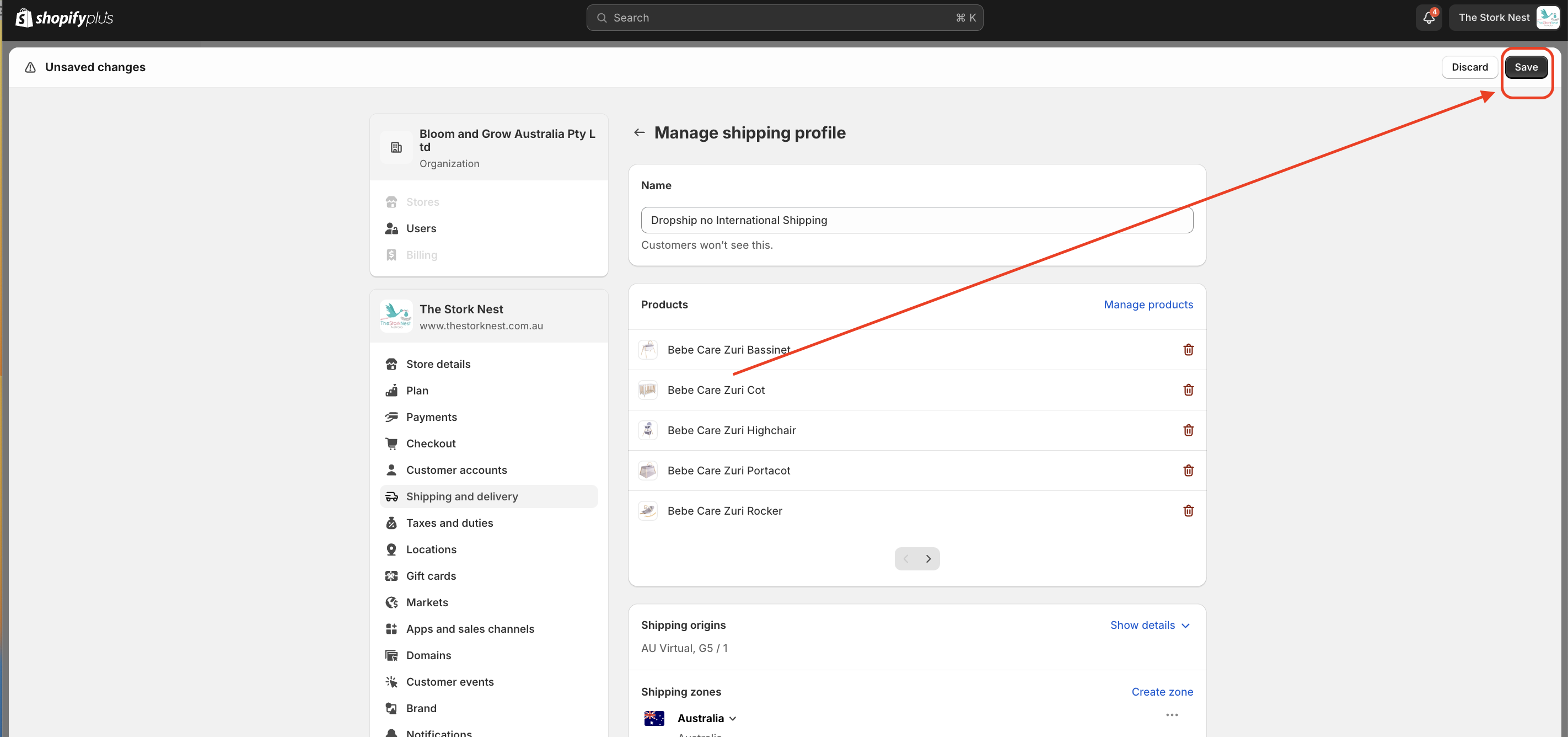Image resolution: width=1568 pixels, height=737 pixels.
Task: Delete Bebe Care Zuri Rocker from profile
Action: click(1188, 510)
